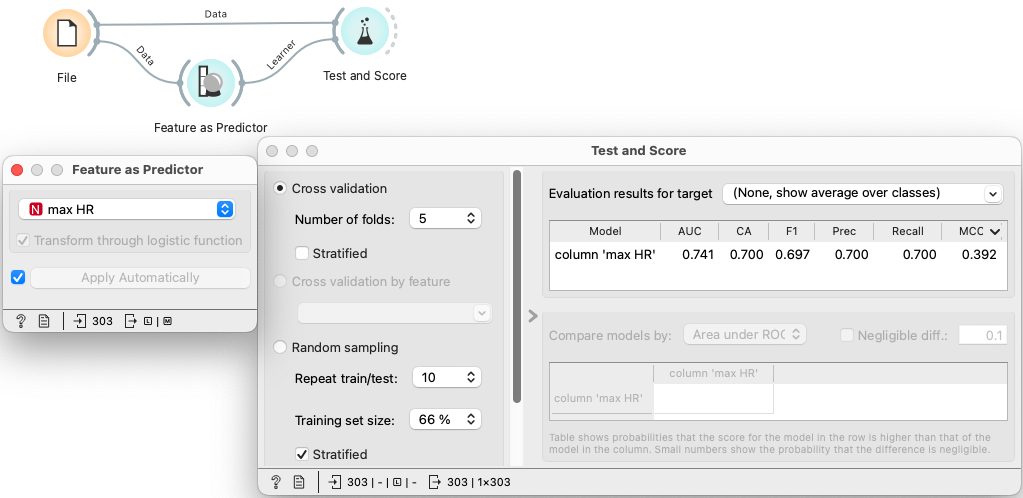The height and width of the screenshot is (498, 1023).
Task: Change the Training set size dropdown
Action: tap(445, 419)
